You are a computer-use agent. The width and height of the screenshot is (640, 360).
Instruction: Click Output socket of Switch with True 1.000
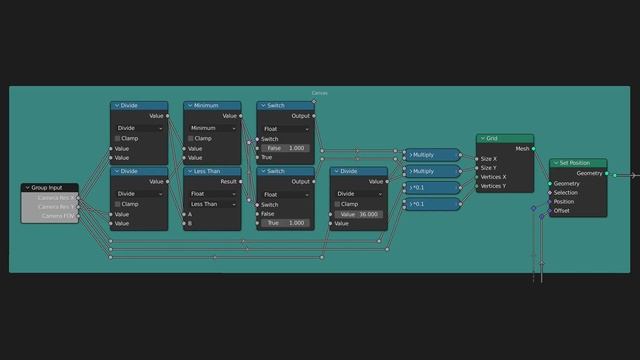click(314, 182)
